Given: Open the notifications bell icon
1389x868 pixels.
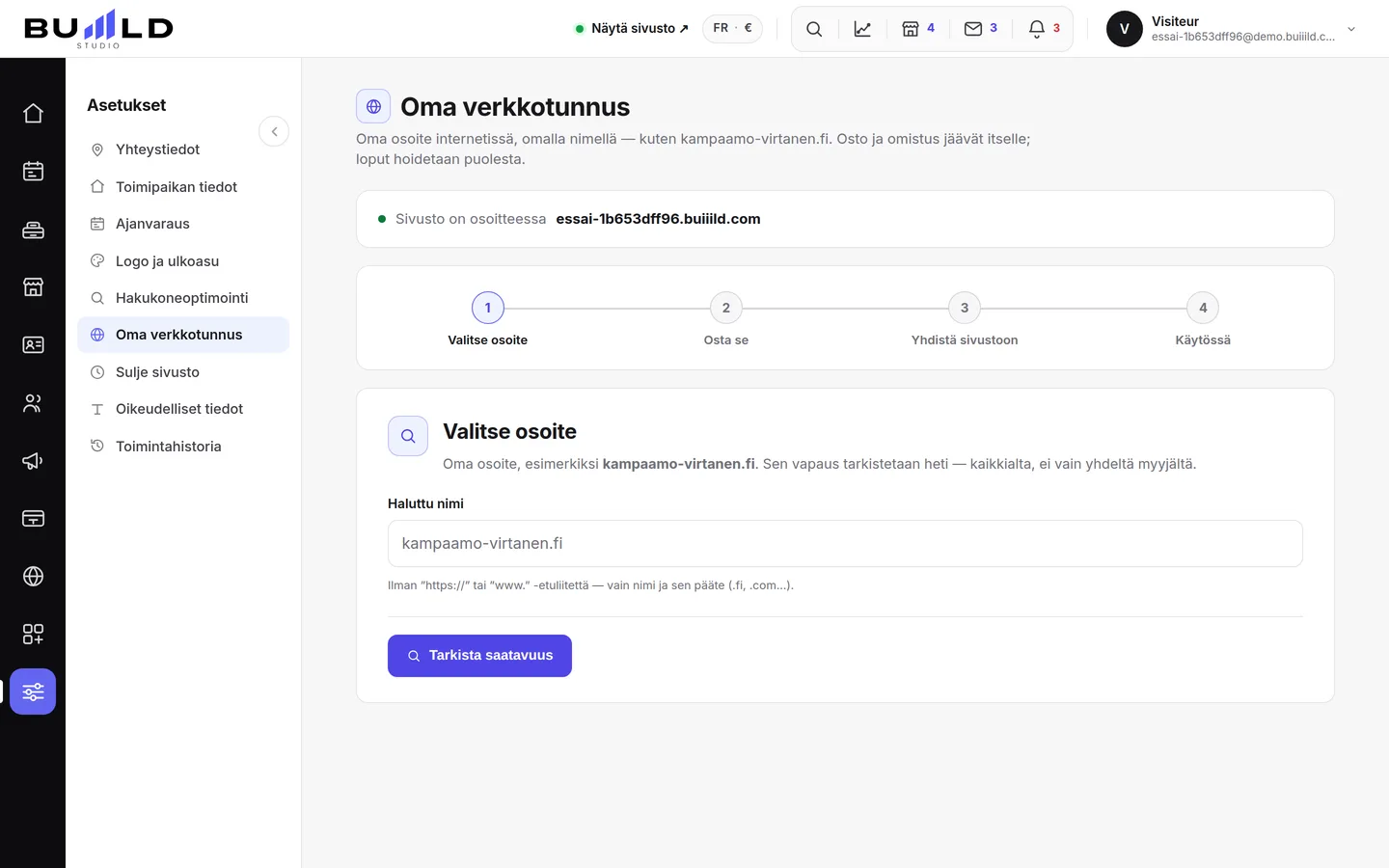Looking at the screenshot, I should pyautogui.click(x=1045, y=29).
